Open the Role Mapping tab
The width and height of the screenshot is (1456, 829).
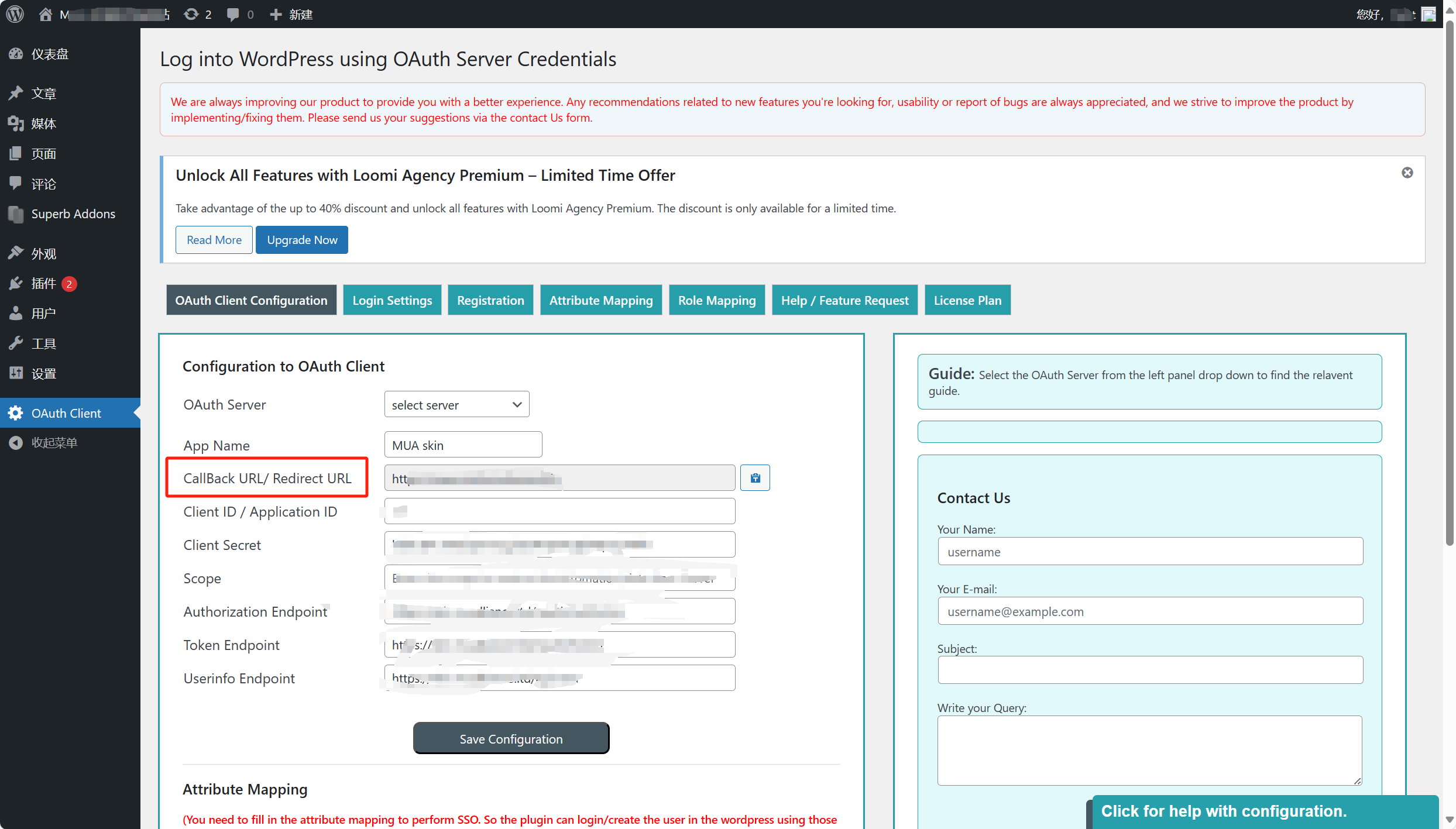[x=717, y=300]
